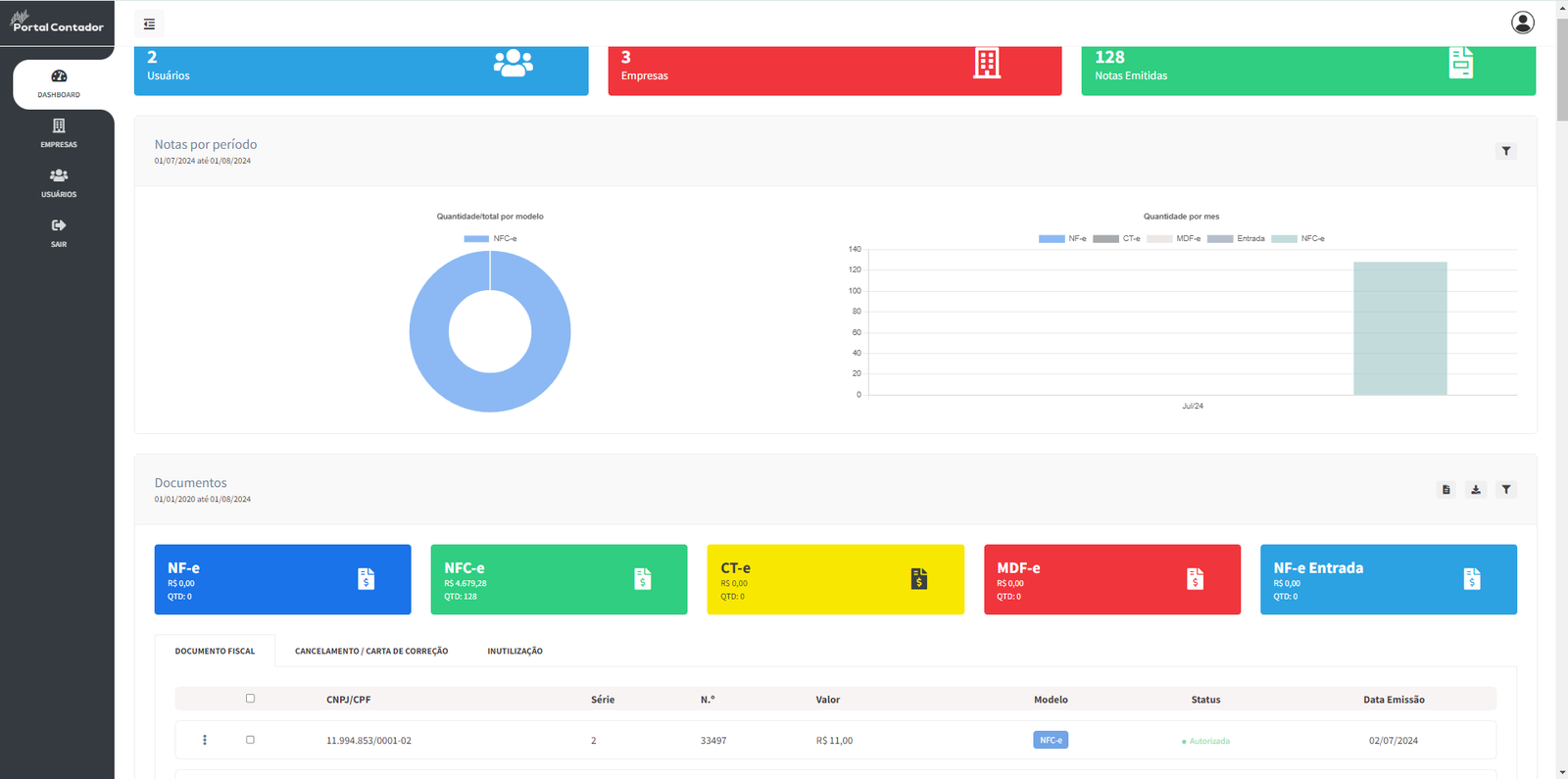Open the Dashboard sidebar item
This screenshot has width=1568, height=779.
59,83
